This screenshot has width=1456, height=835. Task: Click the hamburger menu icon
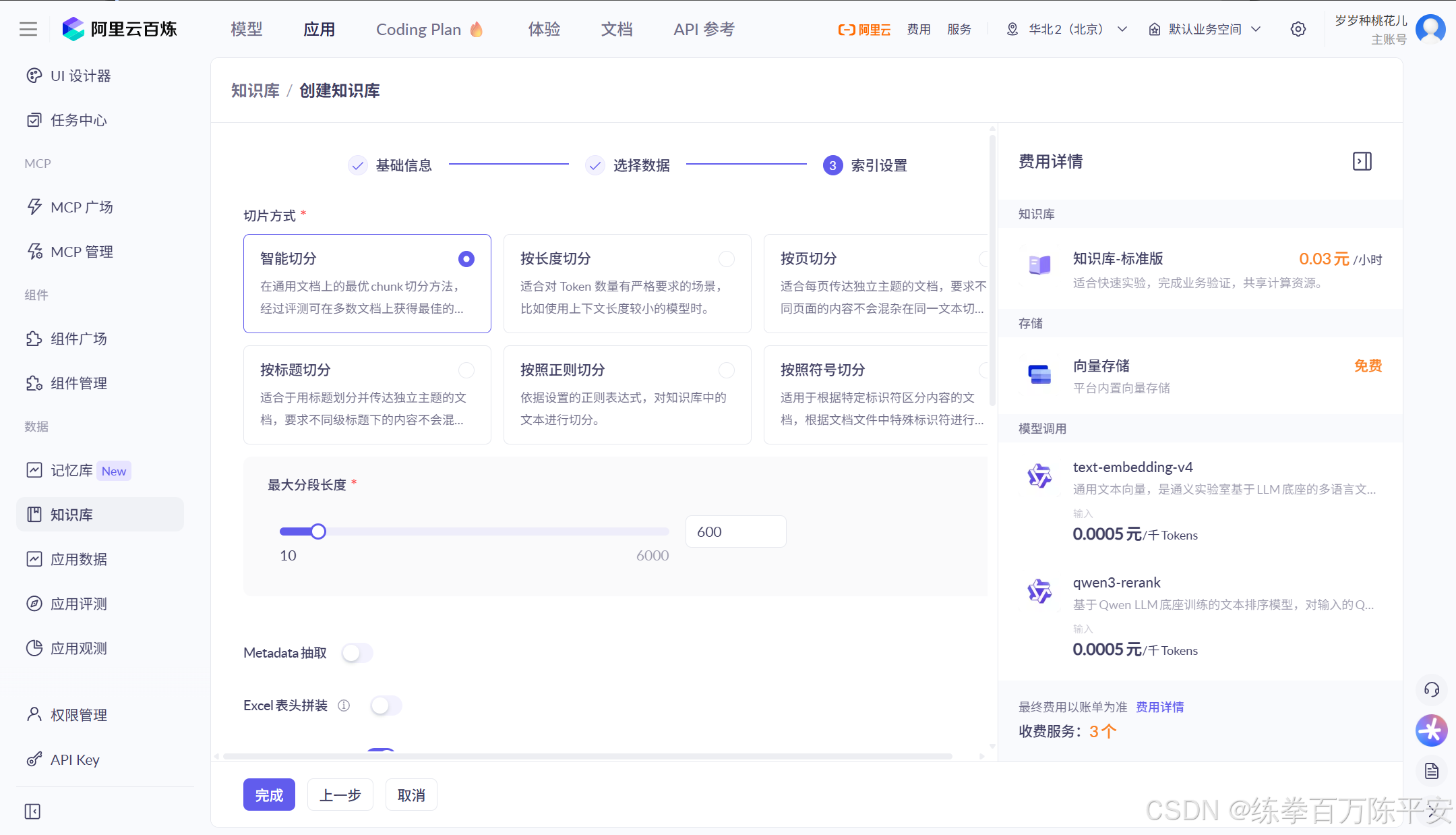(x=28, y=29)
